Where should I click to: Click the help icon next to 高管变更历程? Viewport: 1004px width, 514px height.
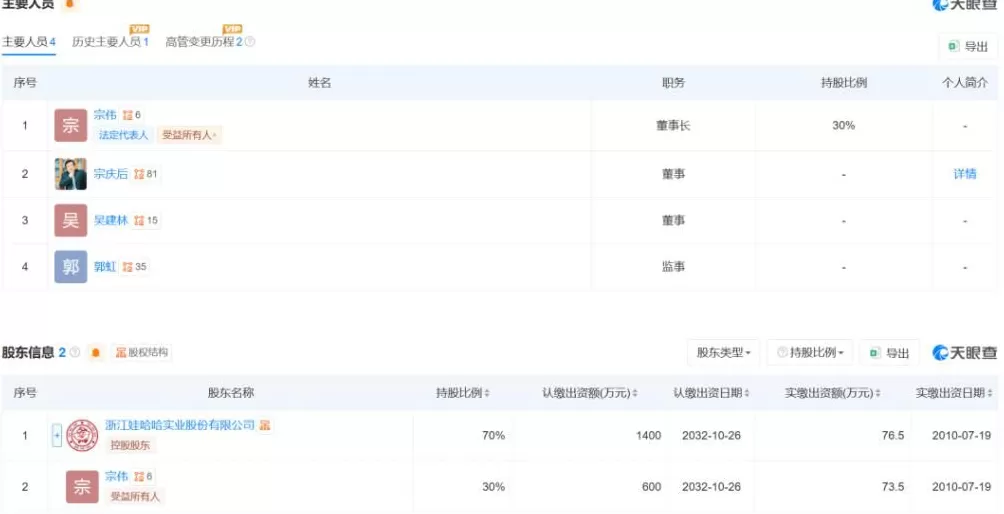pyautogui.click(x=250, y=42)
